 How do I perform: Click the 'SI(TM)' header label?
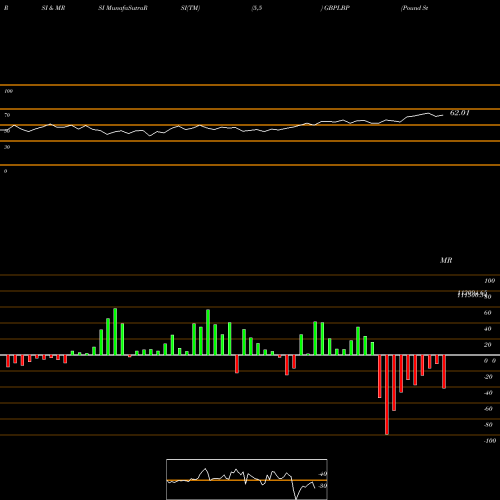click(x=190, y=8)
